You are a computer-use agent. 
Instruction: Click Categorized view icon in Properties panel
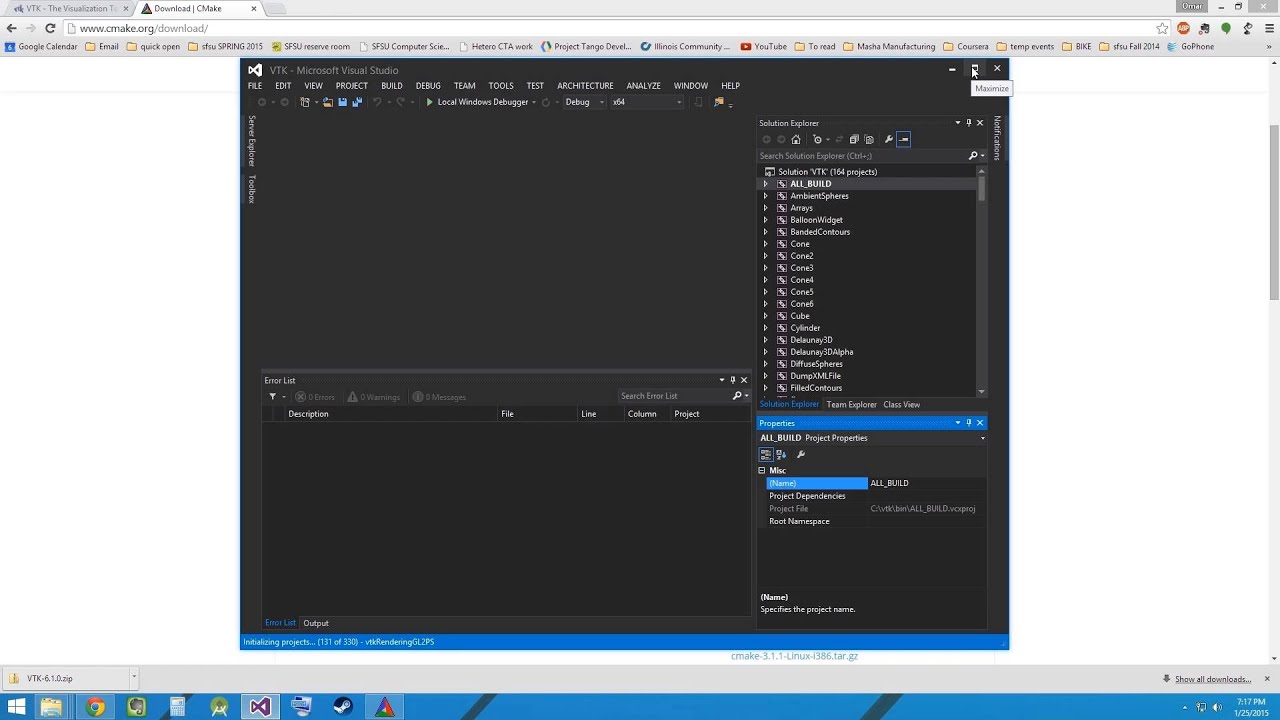(x=766, y=455)
